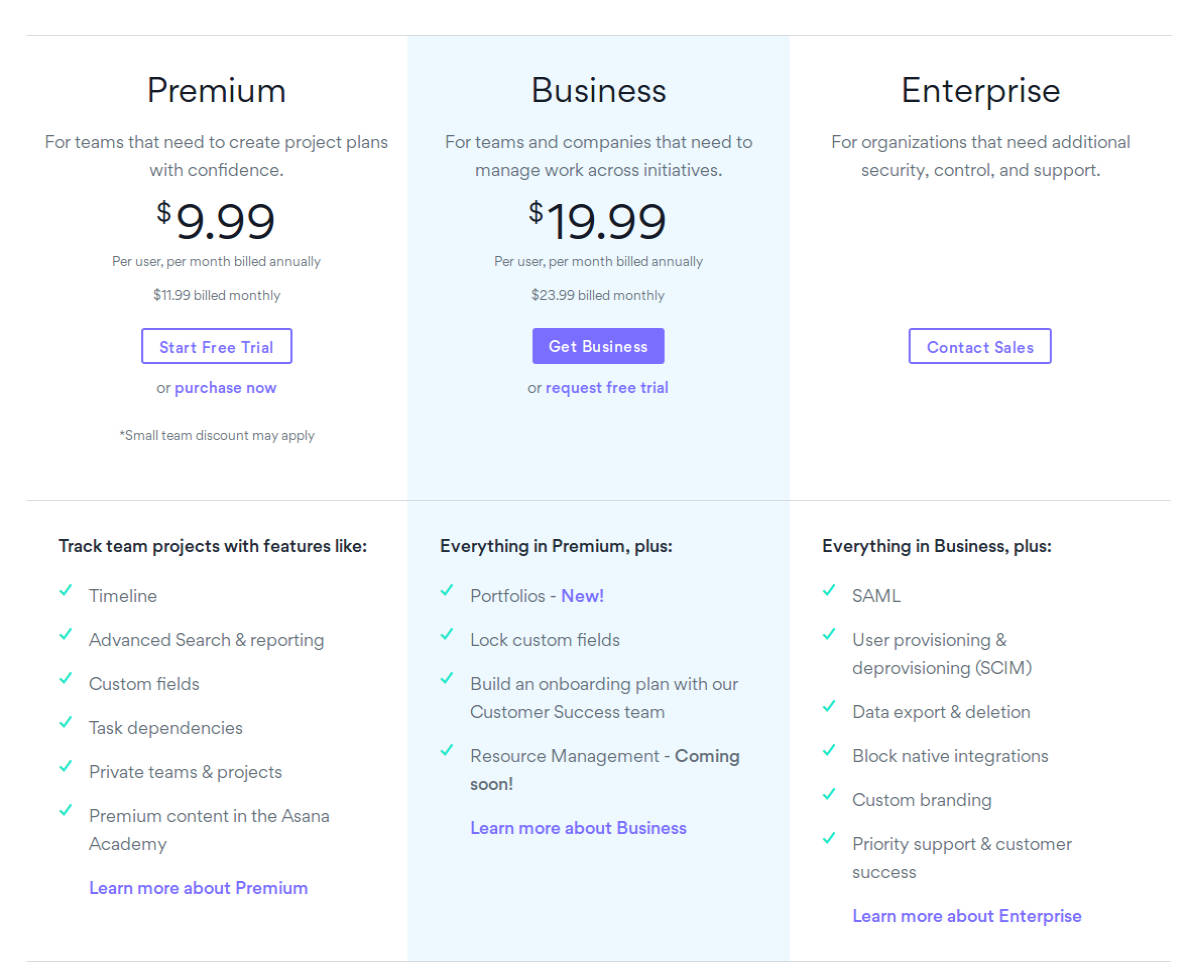This screenshot has height=978, width=1195.
Task: Click the checkmark beside Lock custom fields
Action: [x=447, y=636]
